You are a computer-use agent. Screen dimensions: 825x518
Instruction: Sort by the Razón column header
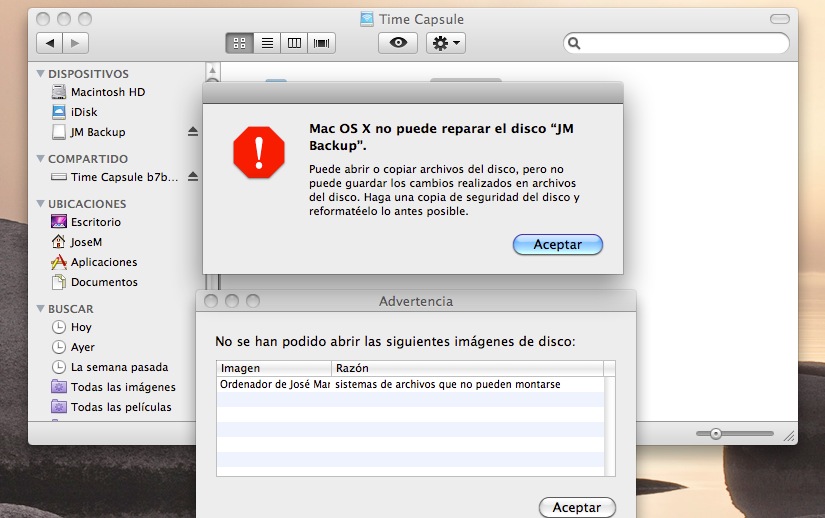coord(467,368)
